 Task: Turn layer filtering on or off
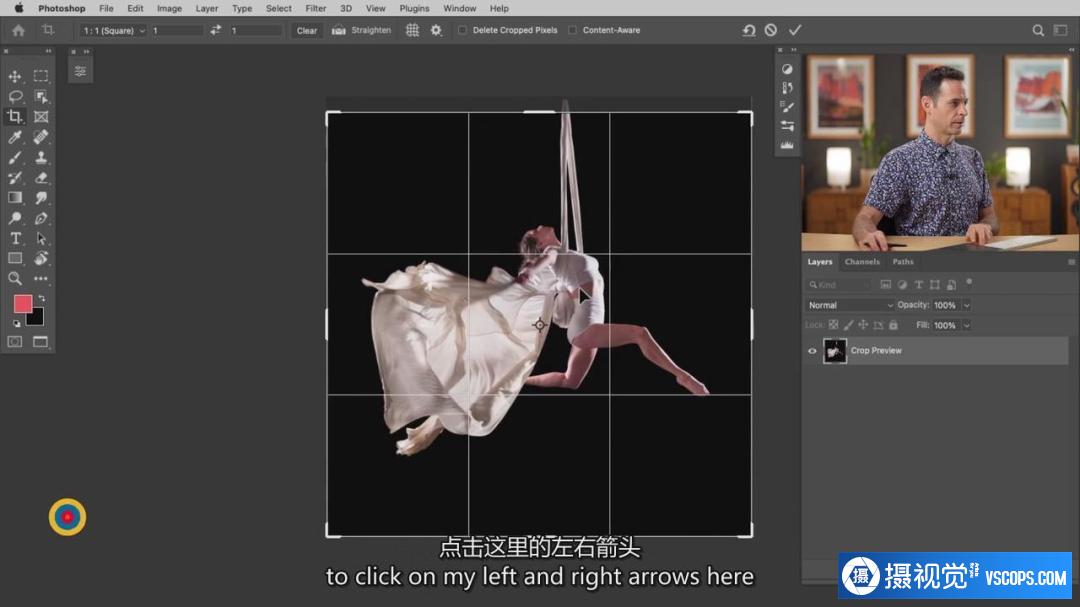click(x=969, y=282)
